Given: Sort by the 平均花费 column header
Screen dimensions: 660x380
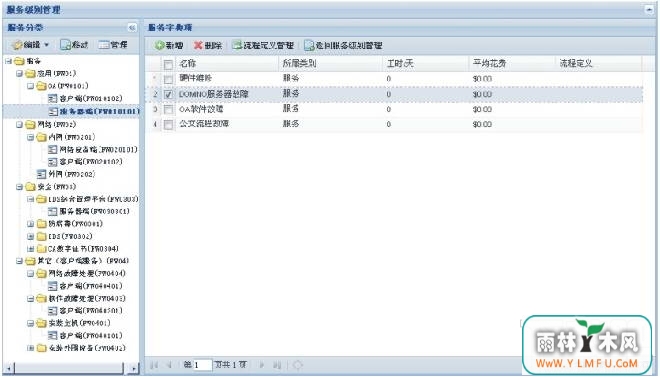Looking at the screenshot, I should 511,64.
